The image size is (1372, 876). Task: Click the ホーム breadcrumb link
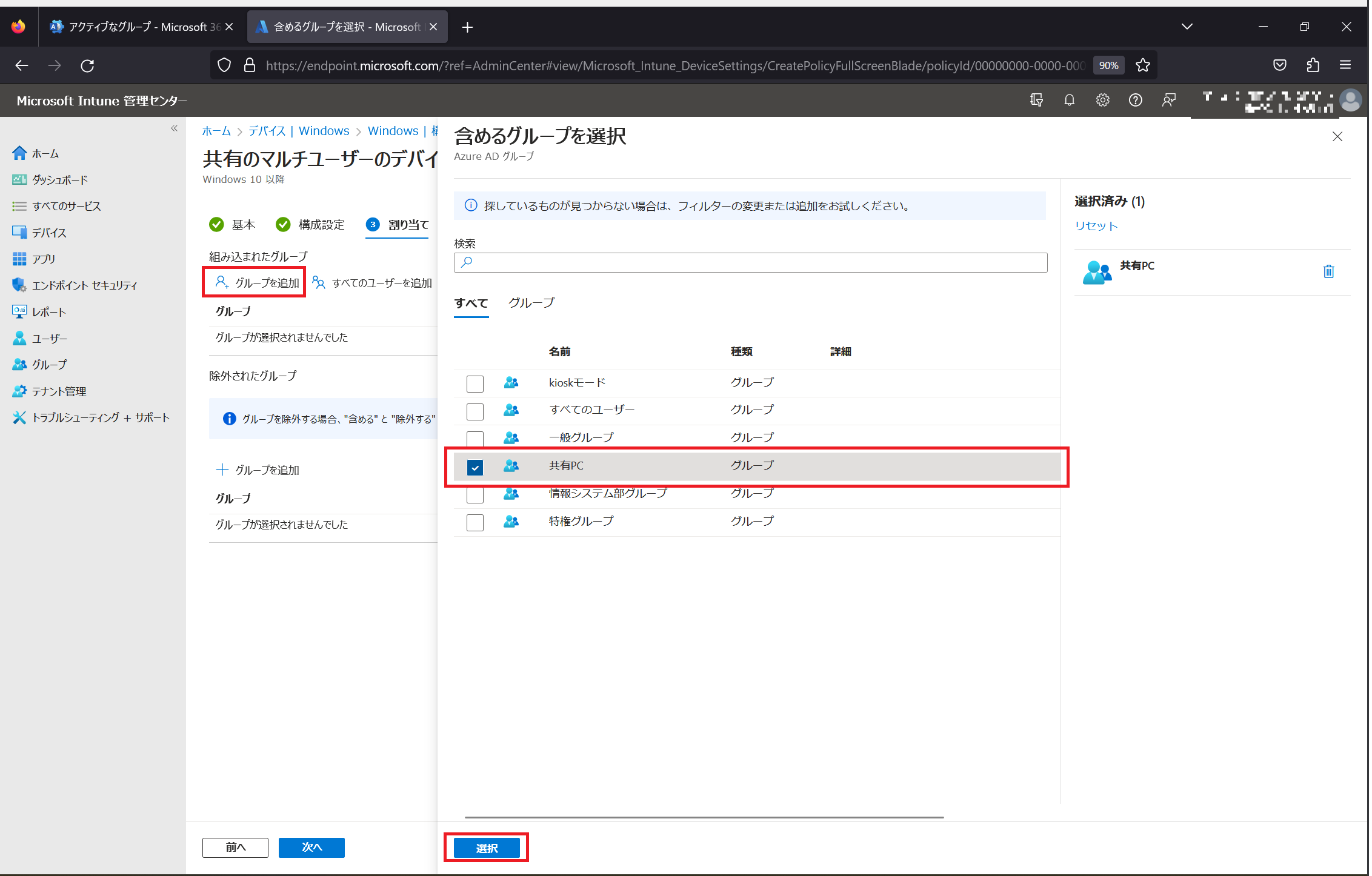(x=216, y=131)
